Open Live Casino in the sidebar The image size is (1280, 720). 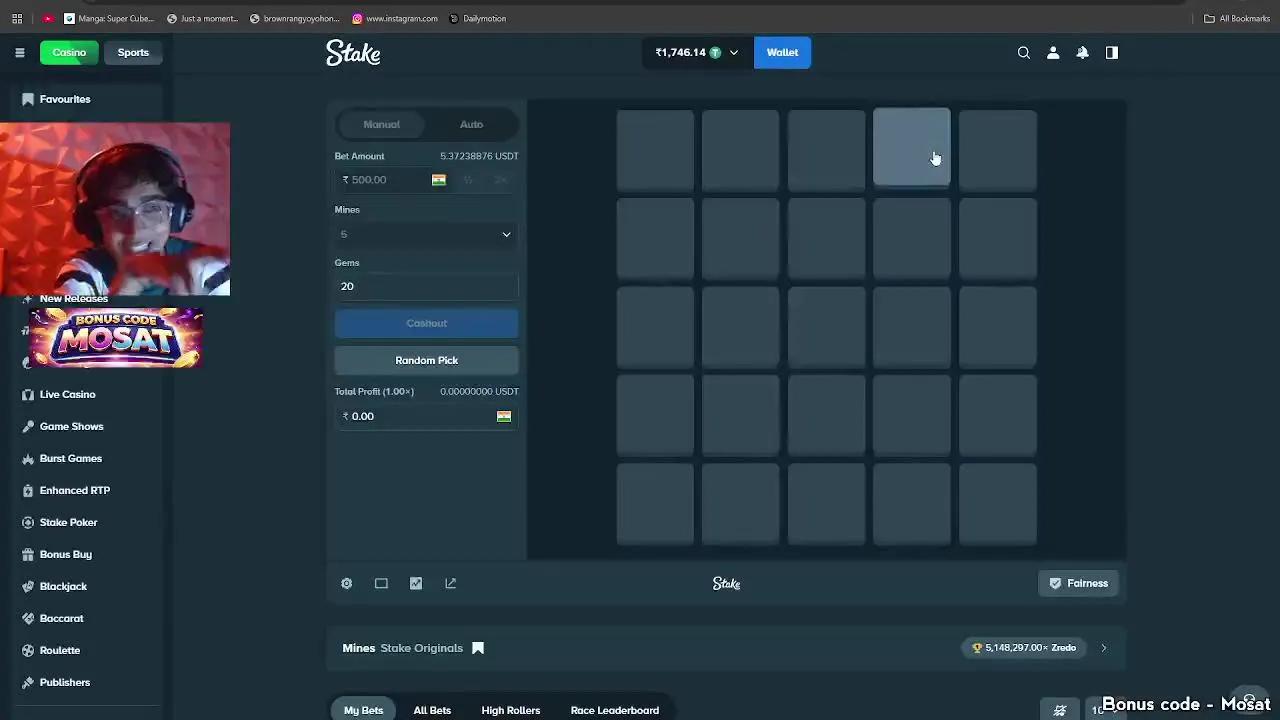[67, 394]
